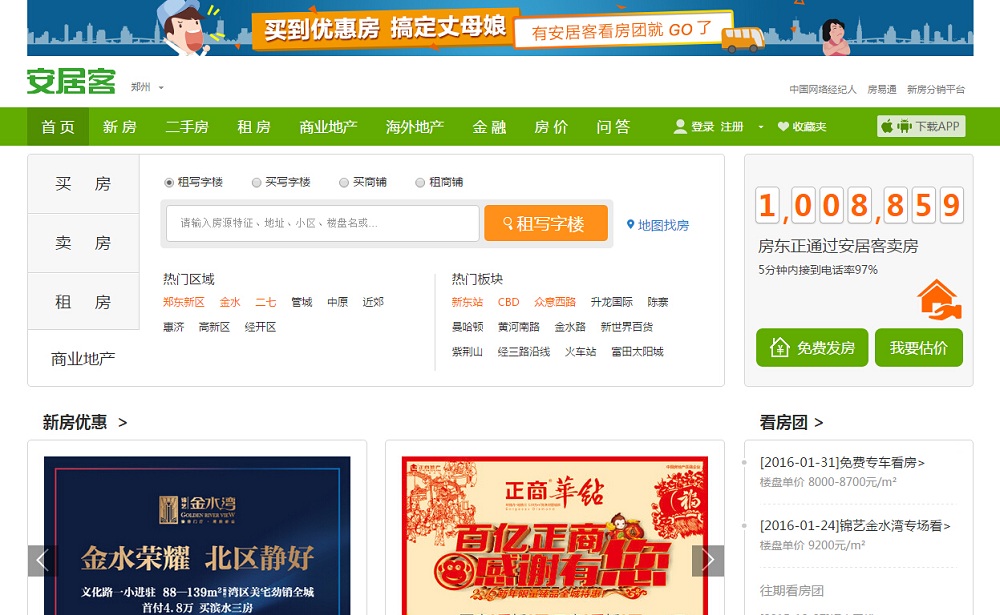Image resolution: width=1000 pixels, height=615 pixels.
Task: Choose the 郑东新区 hot area
Action: pos(184,302)
